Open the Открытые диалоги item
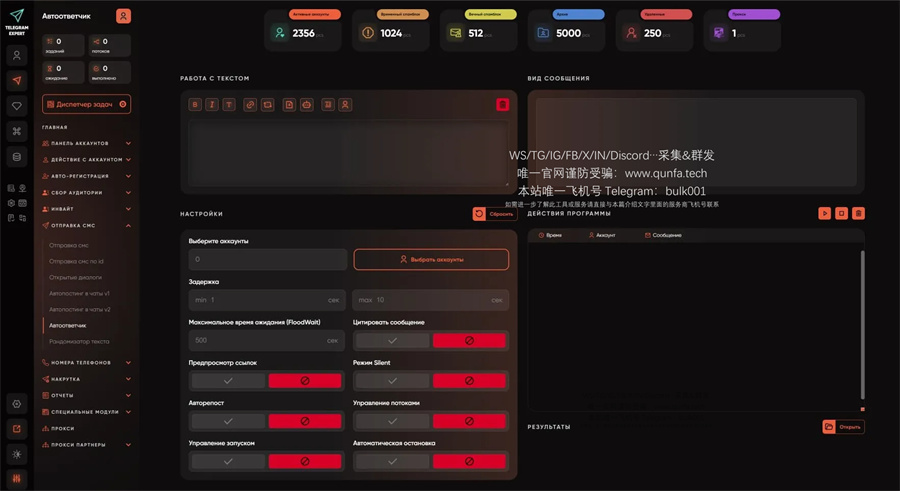900x491 pixels. (75, 277)
